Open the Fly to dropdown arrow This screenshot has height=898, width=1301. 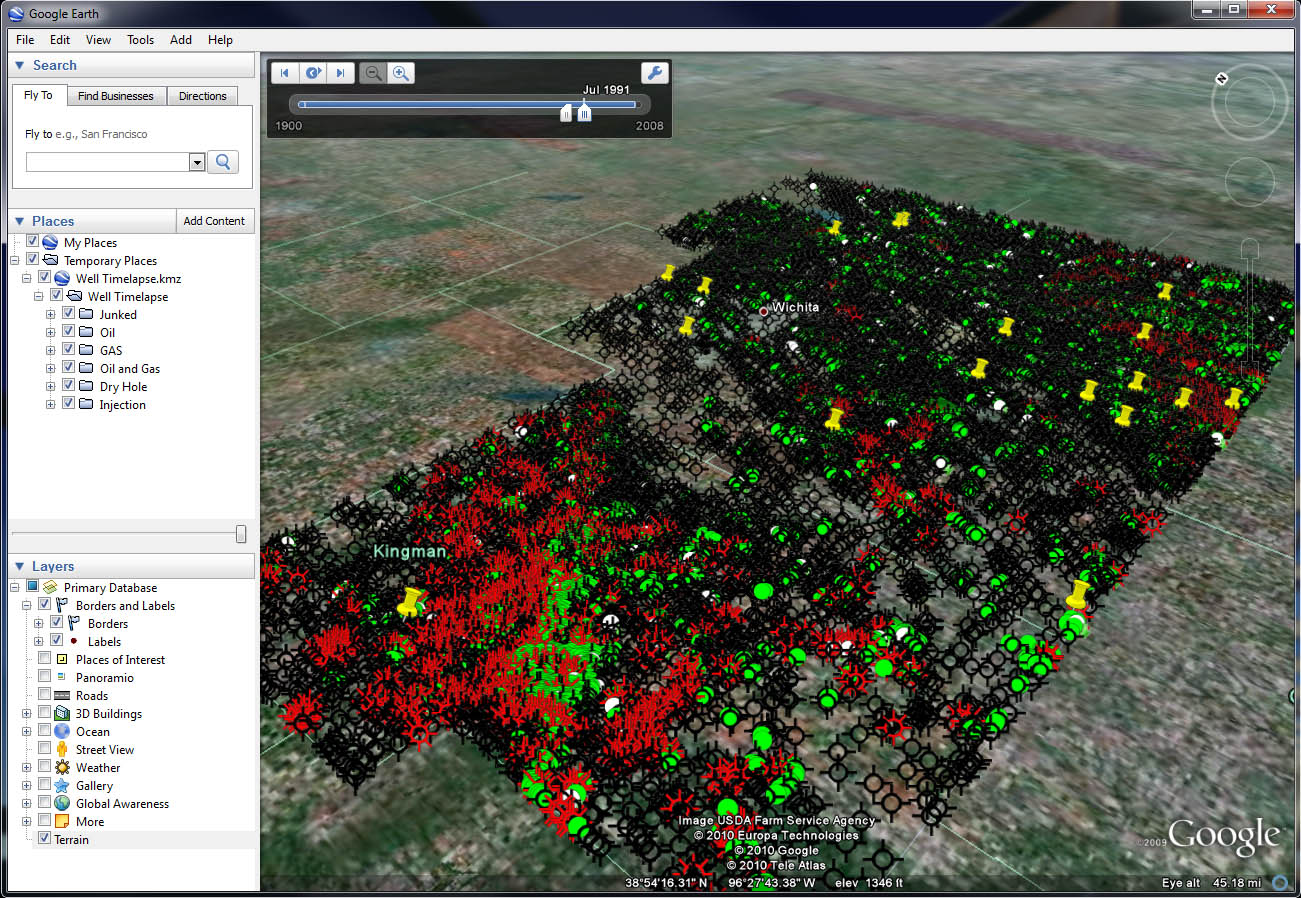[x=197, y=162]
